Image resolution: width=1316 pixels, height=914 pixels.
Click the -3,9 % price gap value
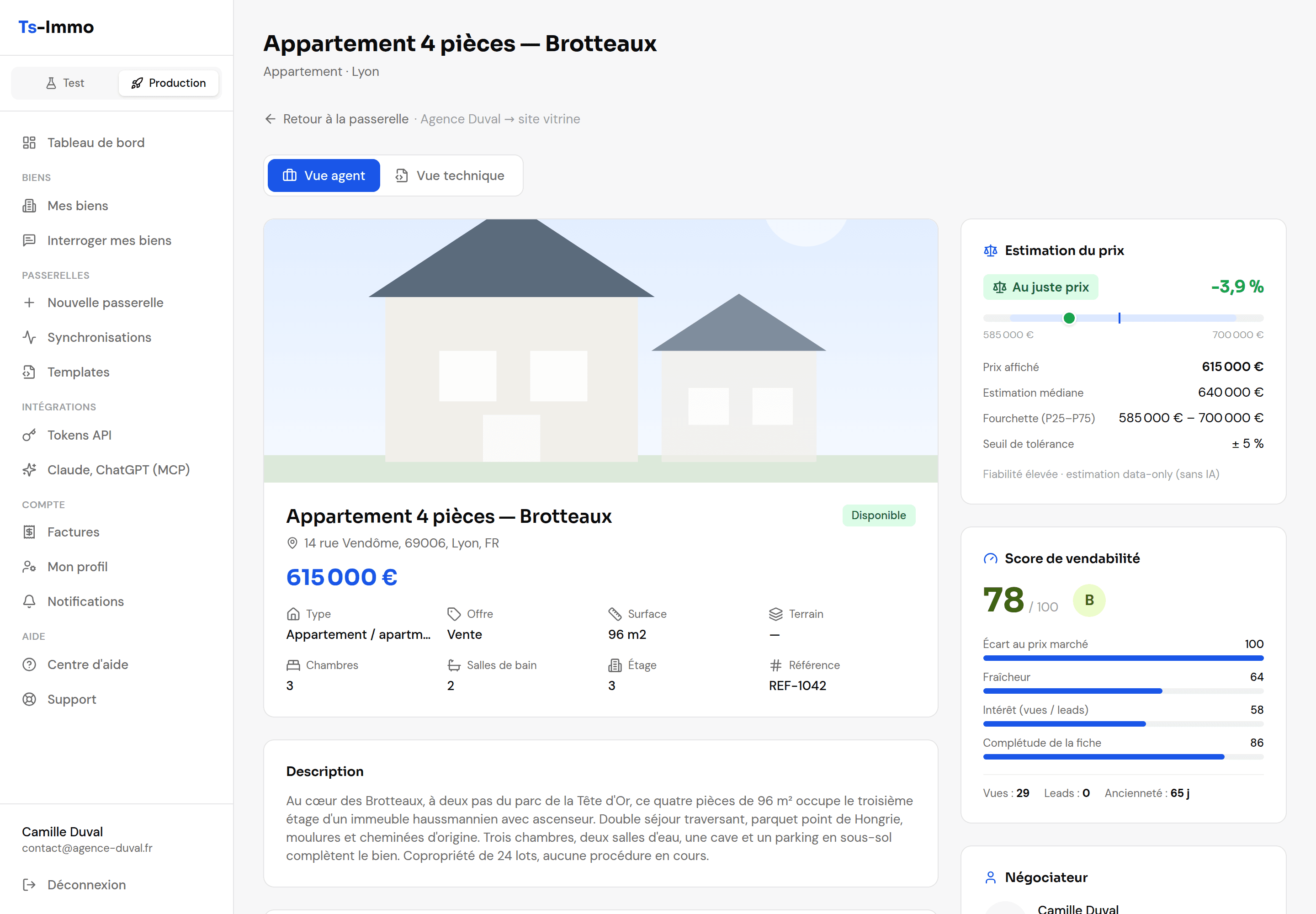[x=1237, y=287]
